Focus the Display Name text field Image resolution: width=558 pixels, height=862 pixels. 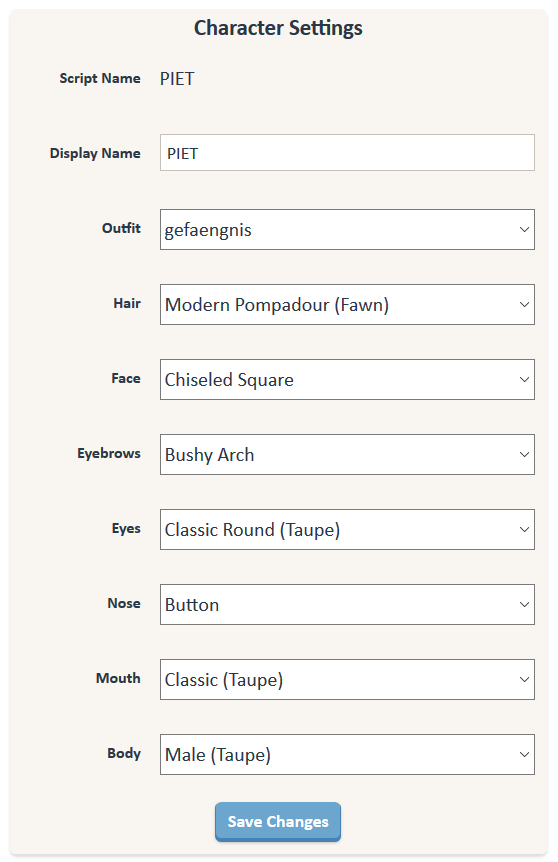(347, 153)
